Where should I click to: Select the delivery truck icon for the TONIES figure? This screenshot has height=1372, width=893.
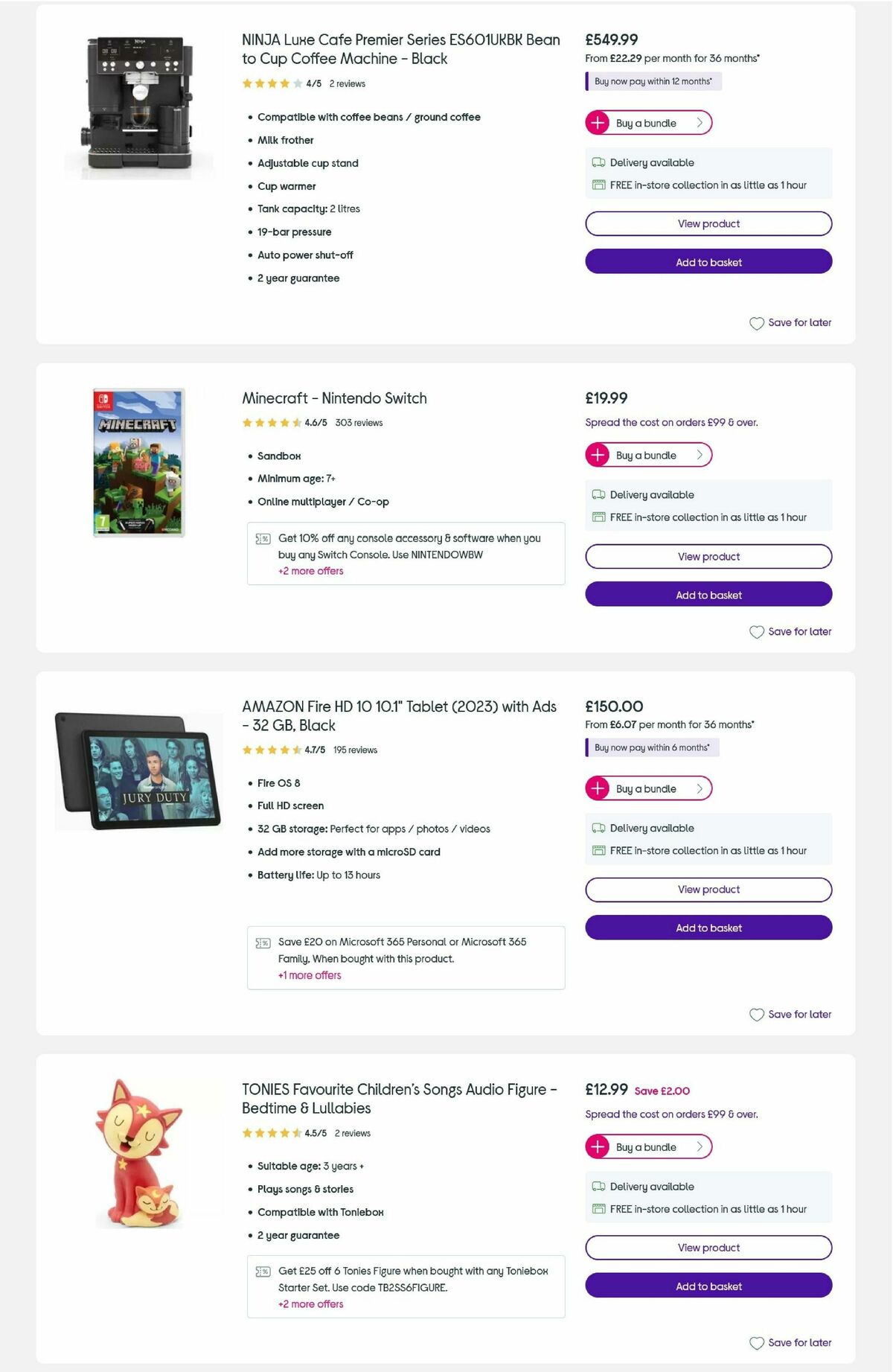pyautogui.click(x=598, y=1187)
